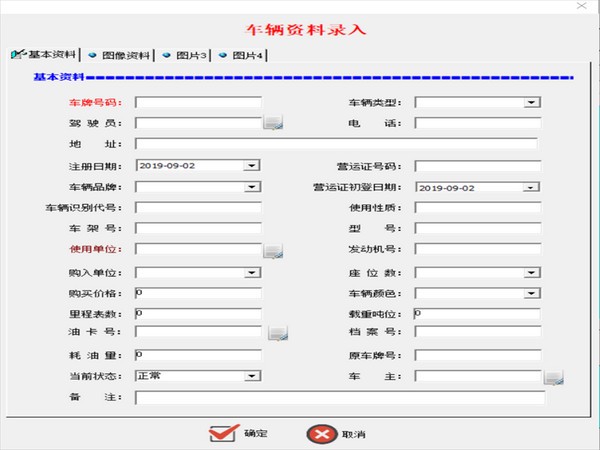Focus the 车架号 input field

point(198,228)
